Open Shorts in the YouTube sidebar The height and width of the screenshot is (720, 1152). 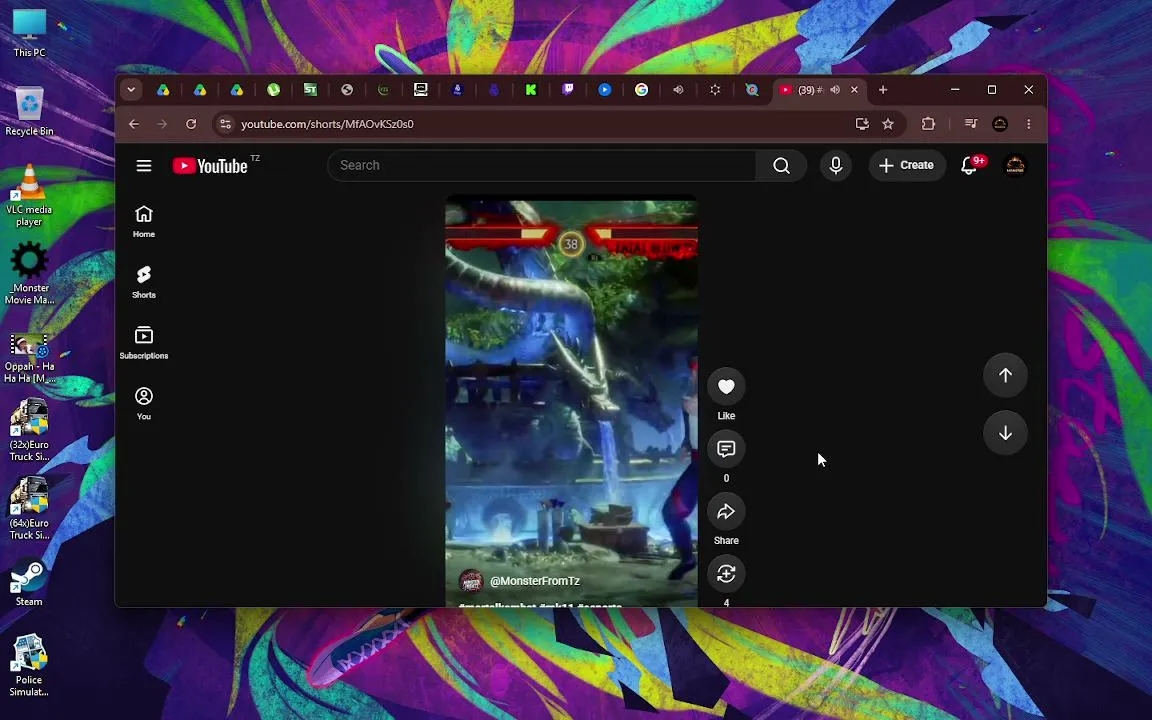[144, 282]
